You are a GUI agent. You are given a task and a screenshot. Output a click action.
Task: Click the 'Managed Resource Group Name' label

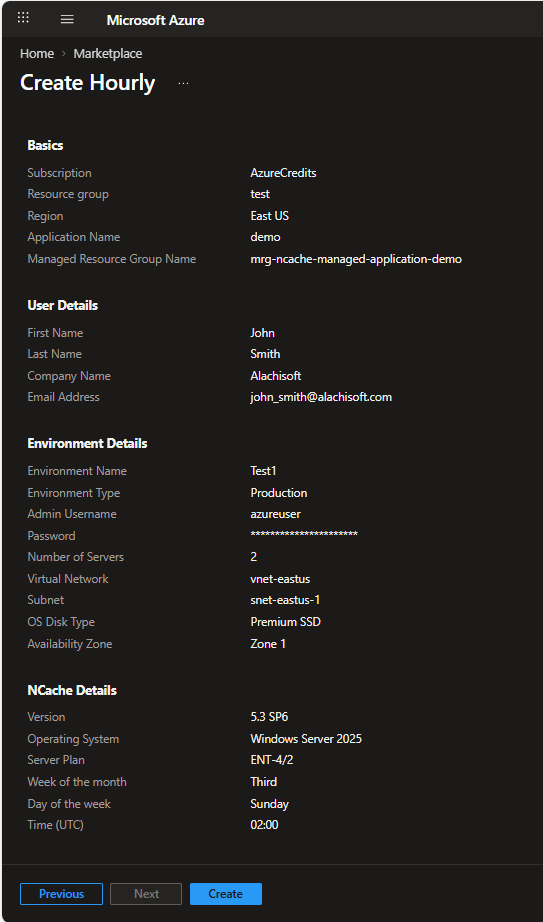coord(112,259)
